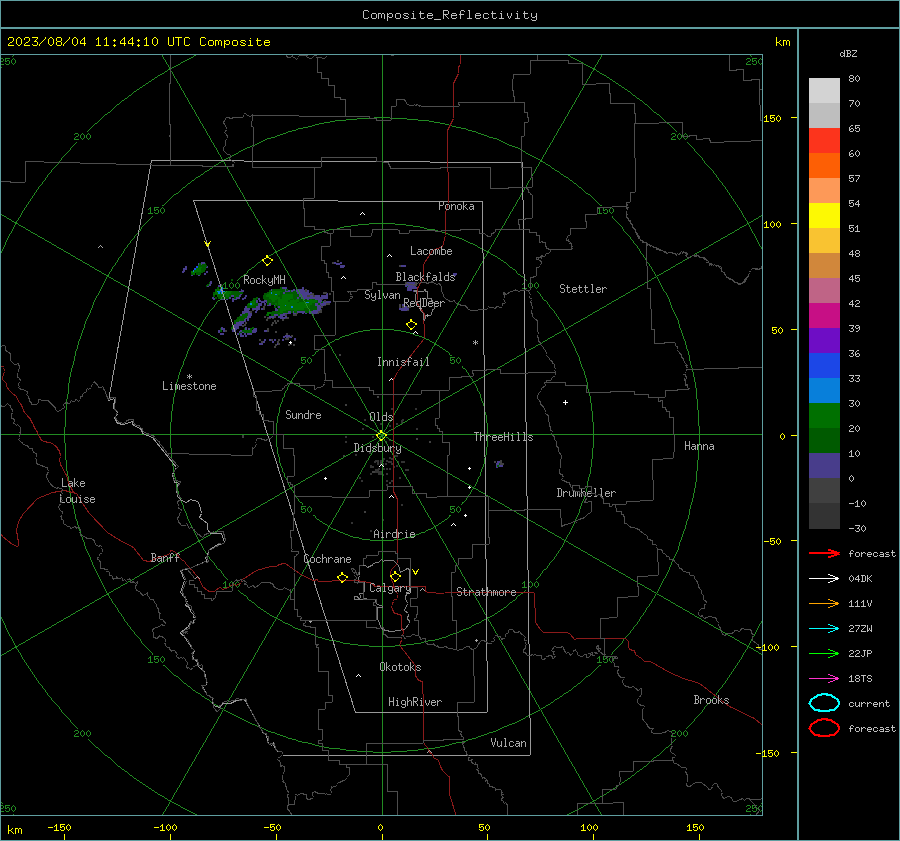Select the orange 111V arrow symbol
Viewport: 900px width, 841px height.
pos(824,603)
